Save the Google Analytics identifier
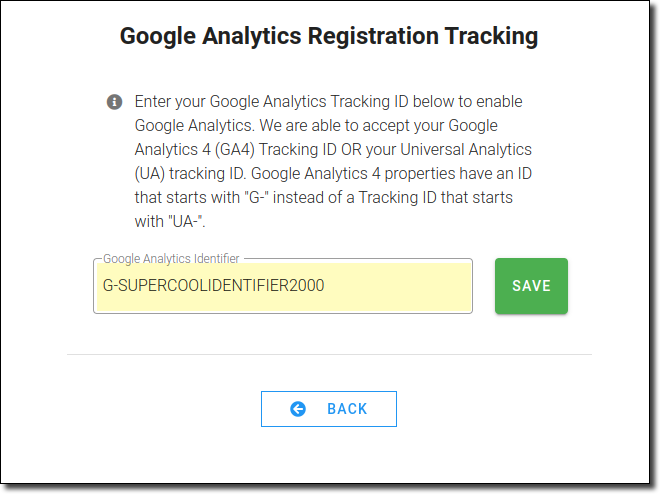Image resolution: width=660 pixels, height=494 pixels. (531, 286)
